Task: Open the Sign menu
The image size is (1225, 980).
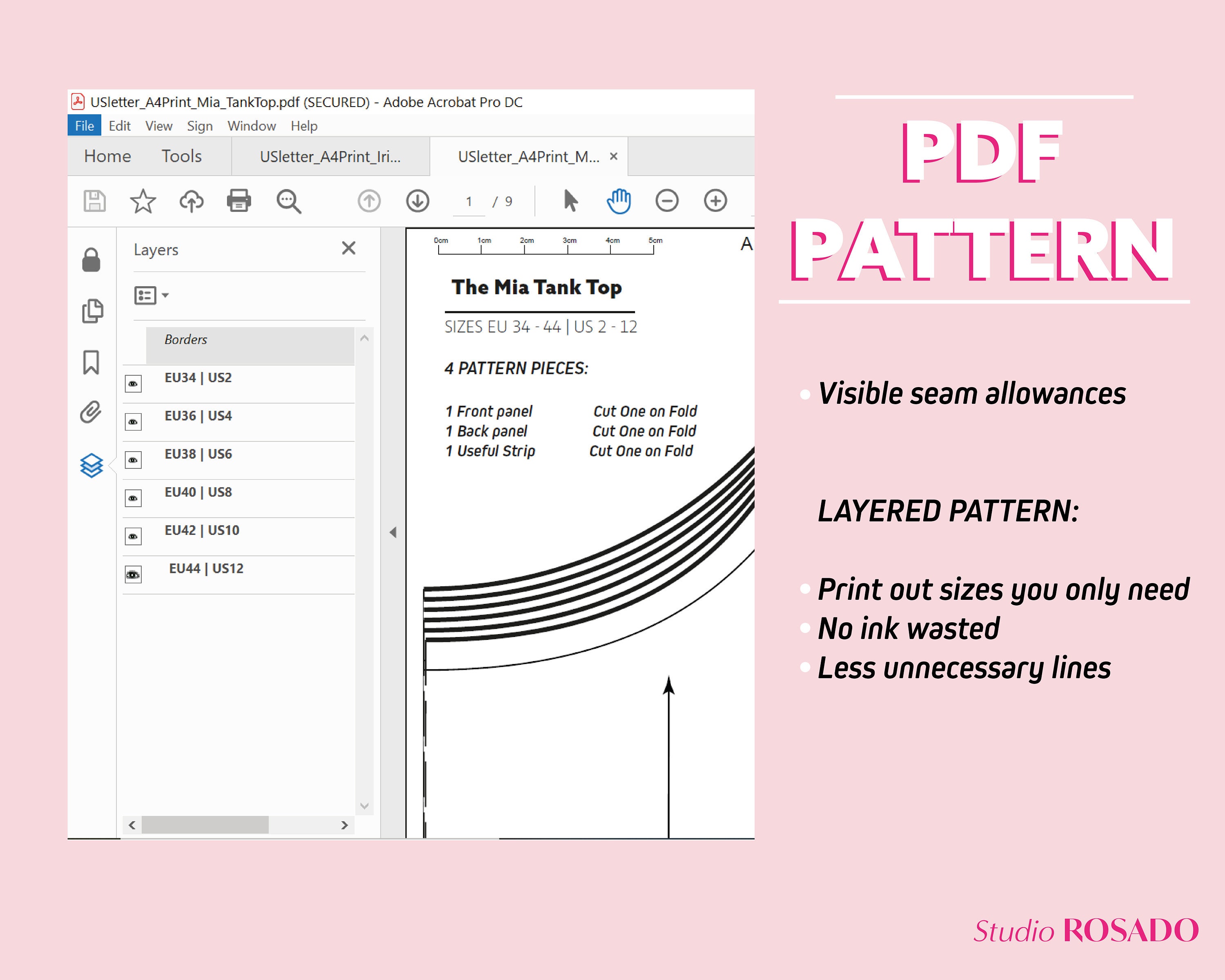Action: (x=200, y=125)
